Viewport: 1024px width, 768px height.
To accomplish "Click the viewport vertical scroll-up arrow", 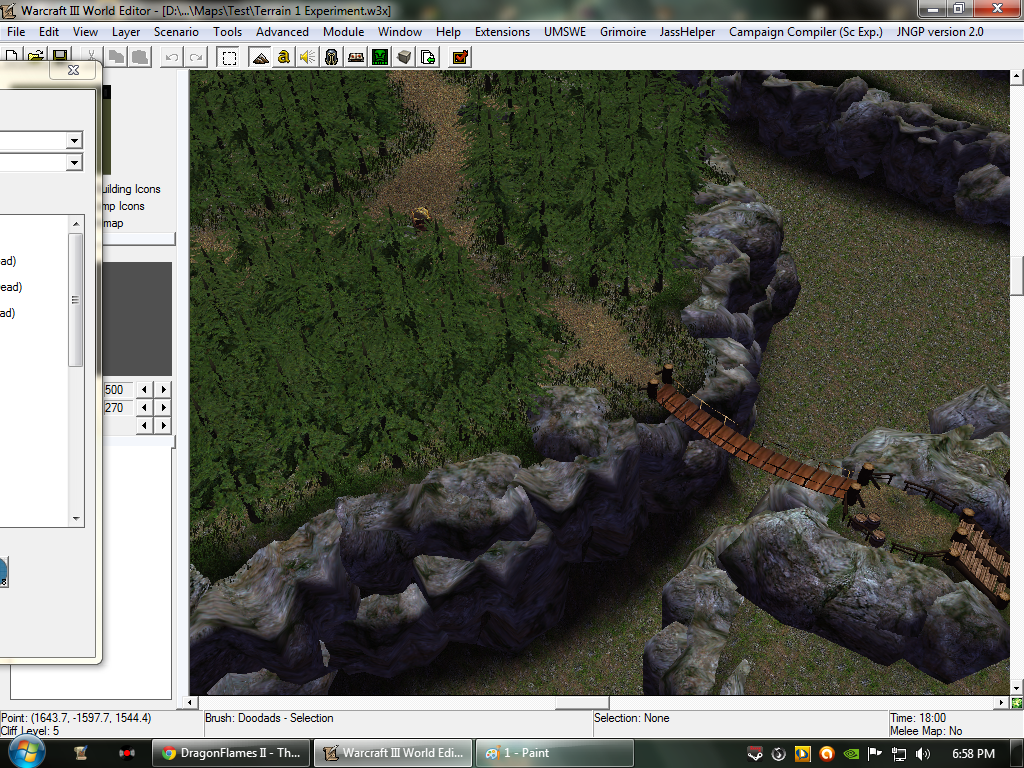I will [x=1017, y=76].
